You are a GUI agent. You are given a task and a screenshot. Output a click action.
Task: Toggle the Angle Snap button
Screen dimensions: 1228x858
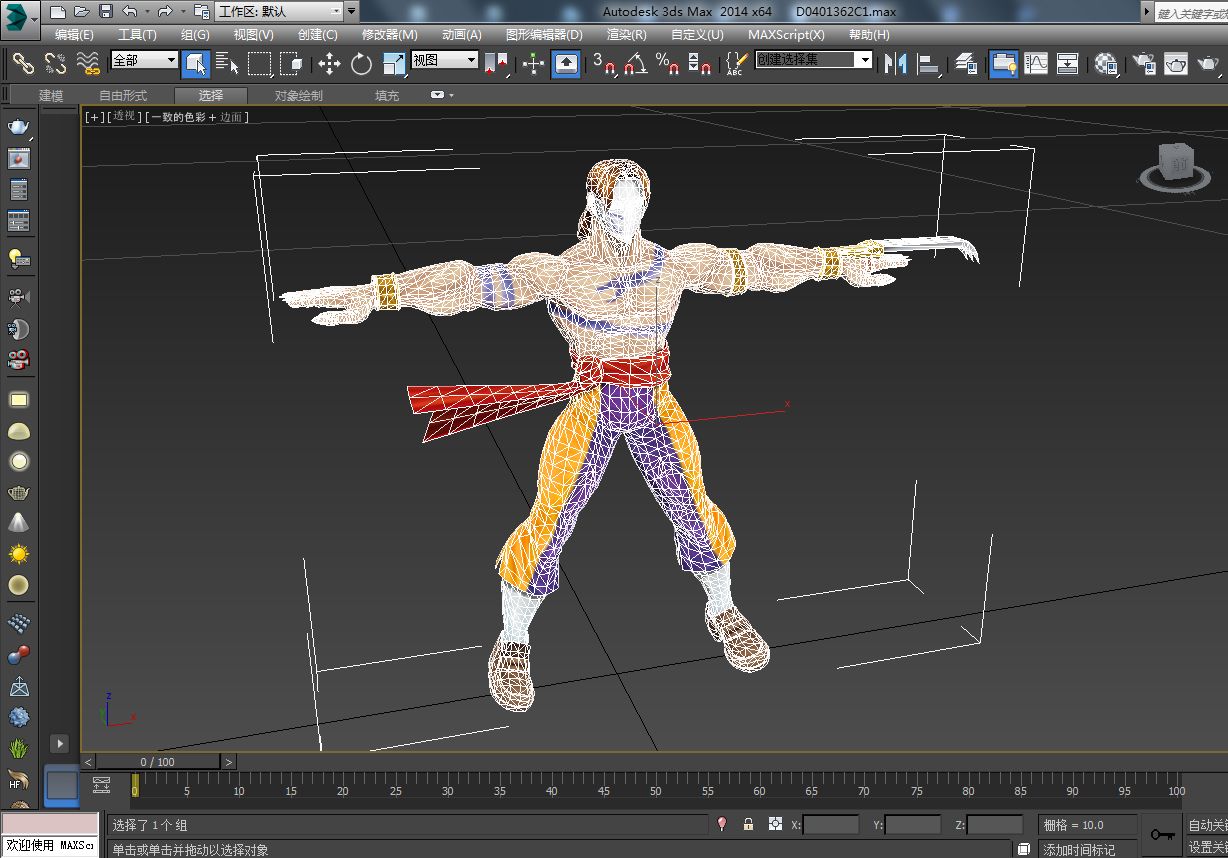(x=635, y=64)
